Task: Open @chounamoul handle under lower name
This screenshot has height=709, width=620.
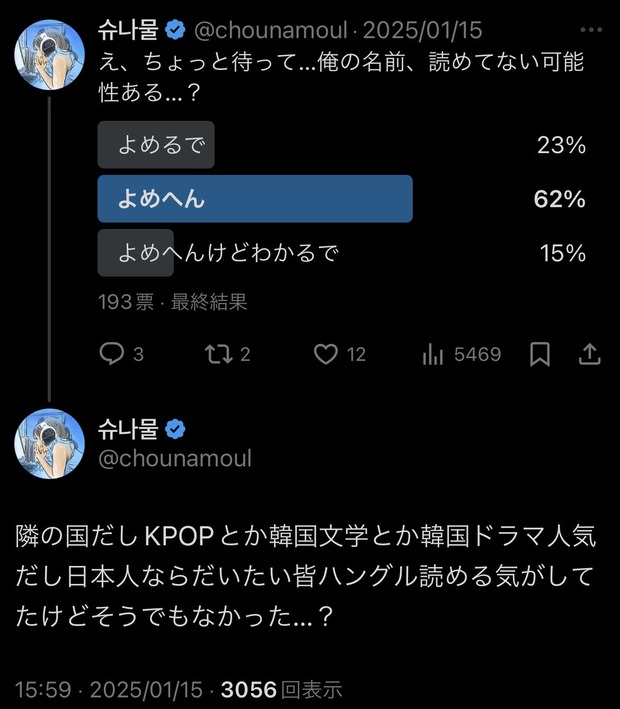Action: (x=174, y=459)
